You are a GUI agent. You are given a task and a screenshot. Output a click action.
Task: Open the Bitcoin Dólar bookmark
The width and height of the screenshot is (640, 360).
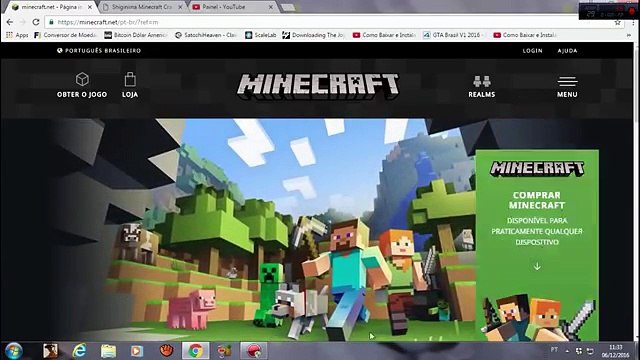pyautogui.click(x=136, y=35)
